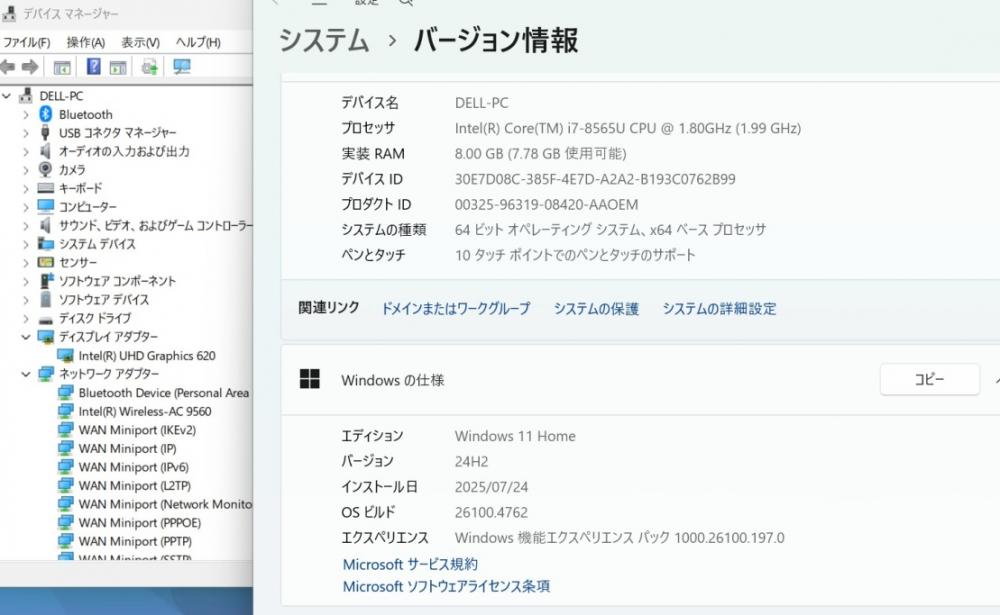1000x615 pixels.
Task: Select WAN Miniport (IPv6) in the tree
Action: tap(133, 466)
